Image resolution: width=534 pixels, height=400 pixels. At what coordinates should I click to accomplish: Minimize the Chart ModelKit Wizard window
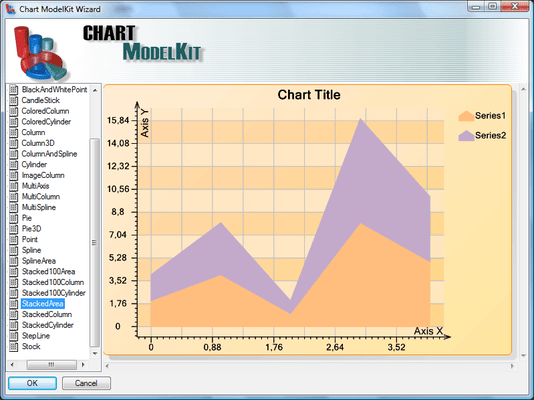pyautogui.click(x=477, y=7)
